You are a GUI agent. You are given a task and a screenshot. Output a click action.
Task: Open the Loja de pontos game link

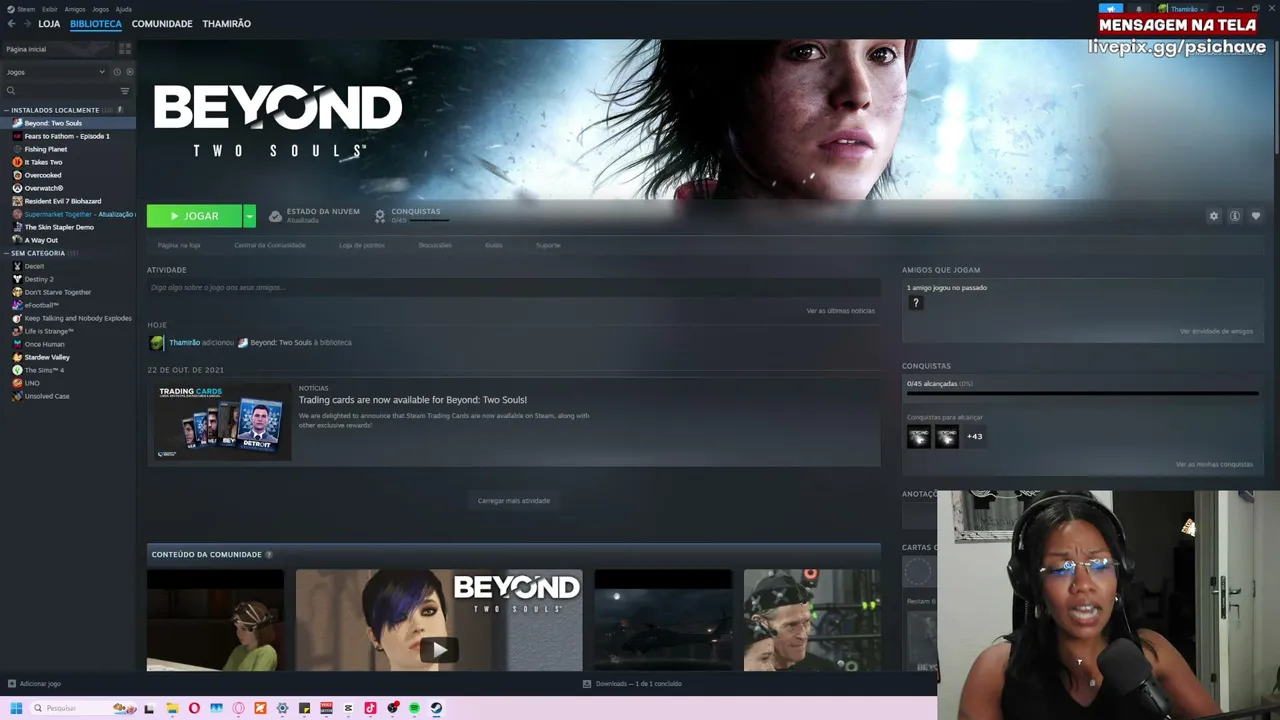[361, 245]
